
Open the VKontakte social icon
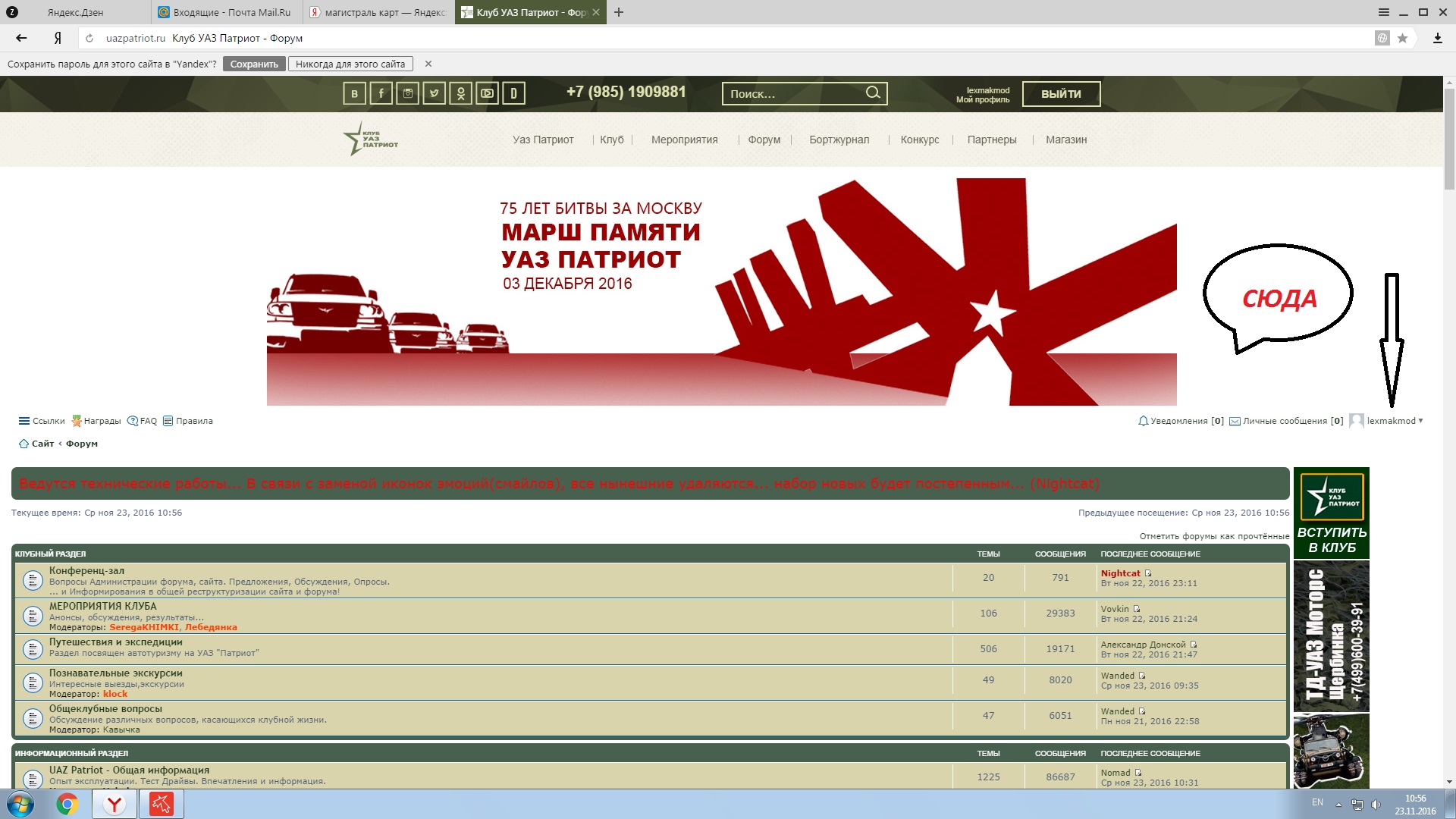click(x=354, y=93)
